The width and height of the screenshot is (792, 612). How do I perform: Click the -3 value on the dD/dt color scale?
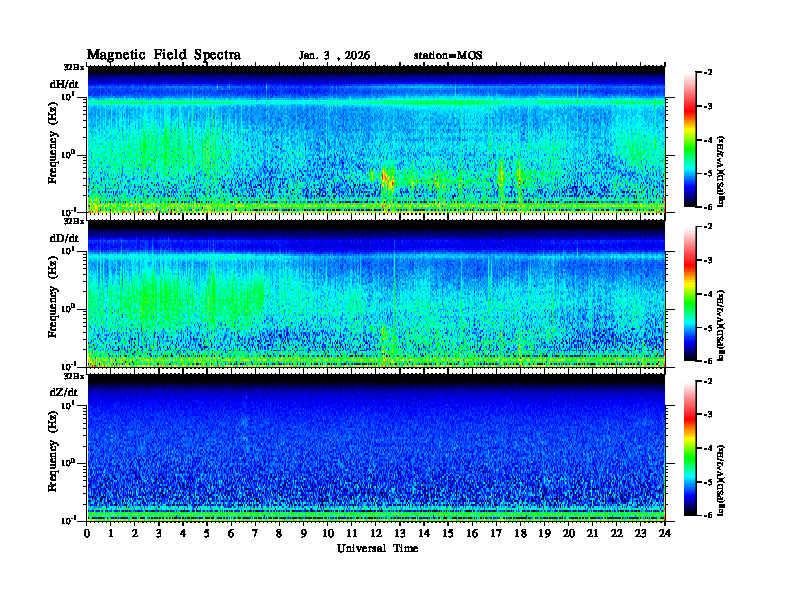click(708, 261)
